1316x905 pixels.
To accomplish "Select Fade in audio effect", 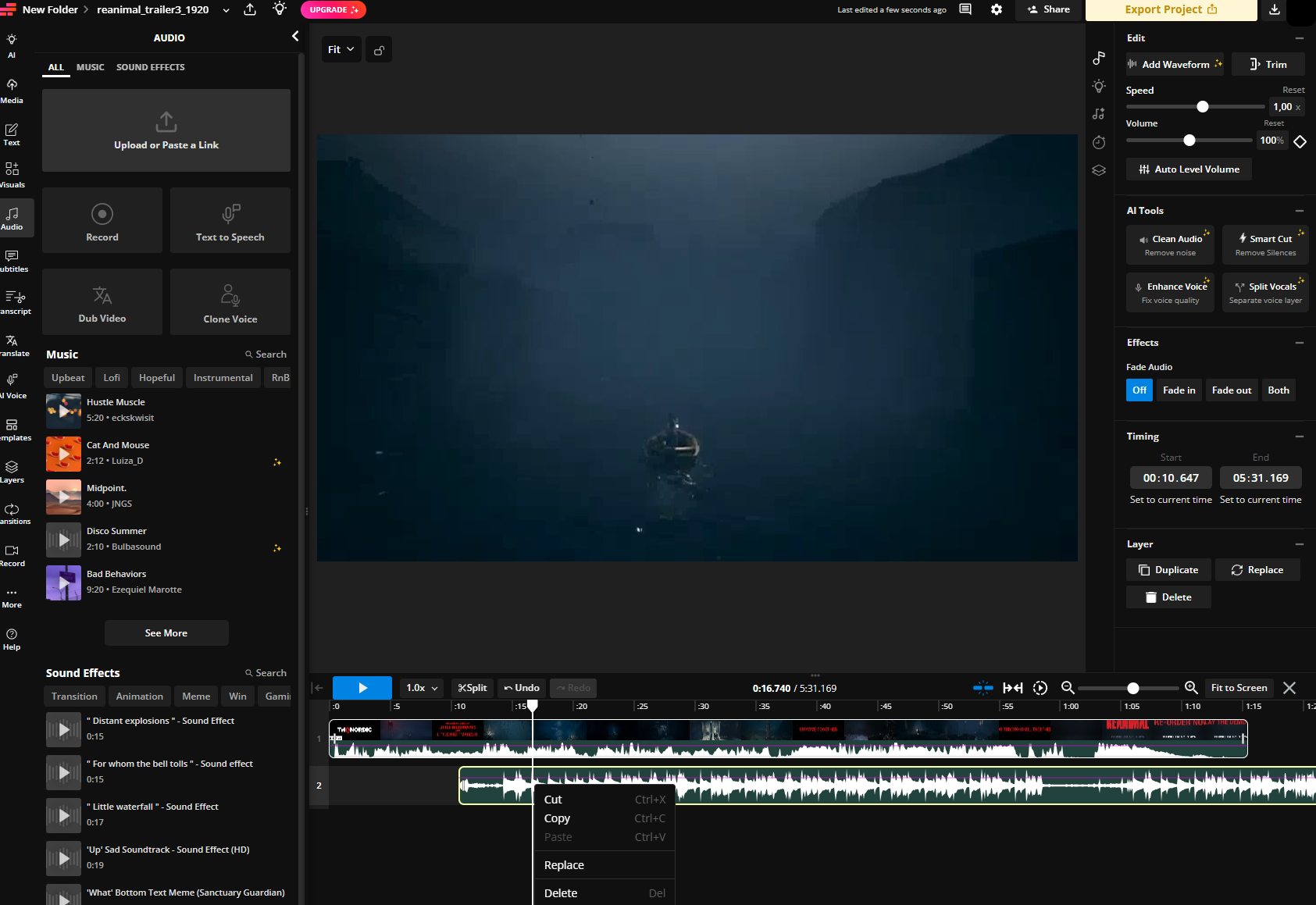I will [1179, 390].
